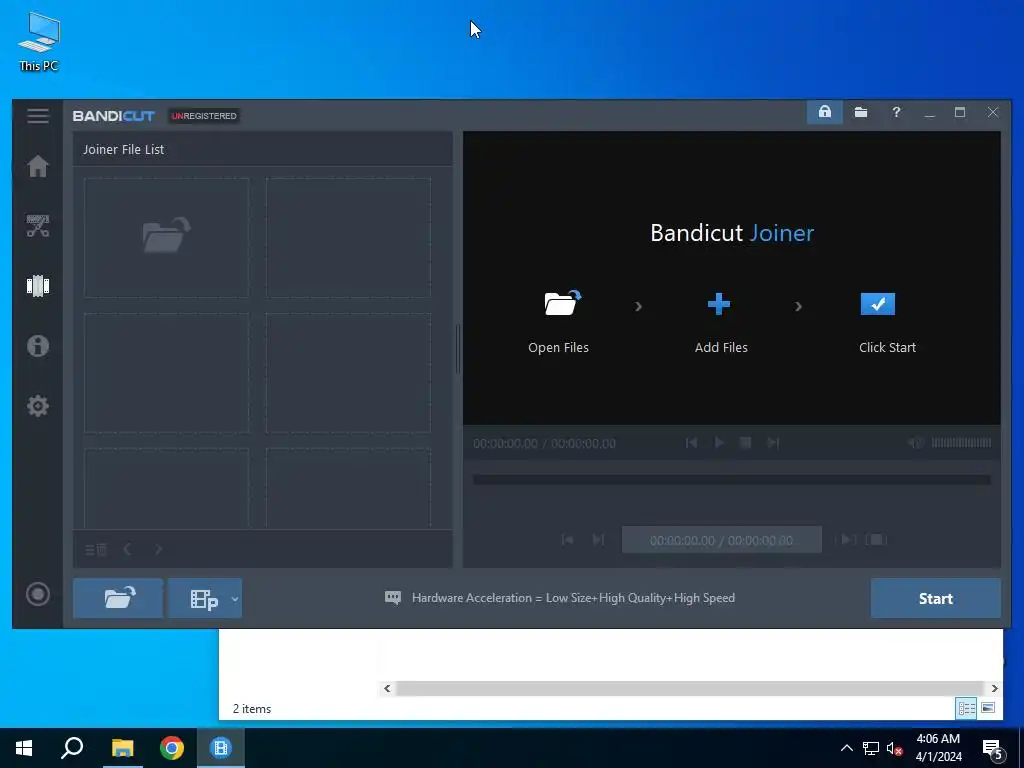Click Open Files icon in preview

coord(562,303)
